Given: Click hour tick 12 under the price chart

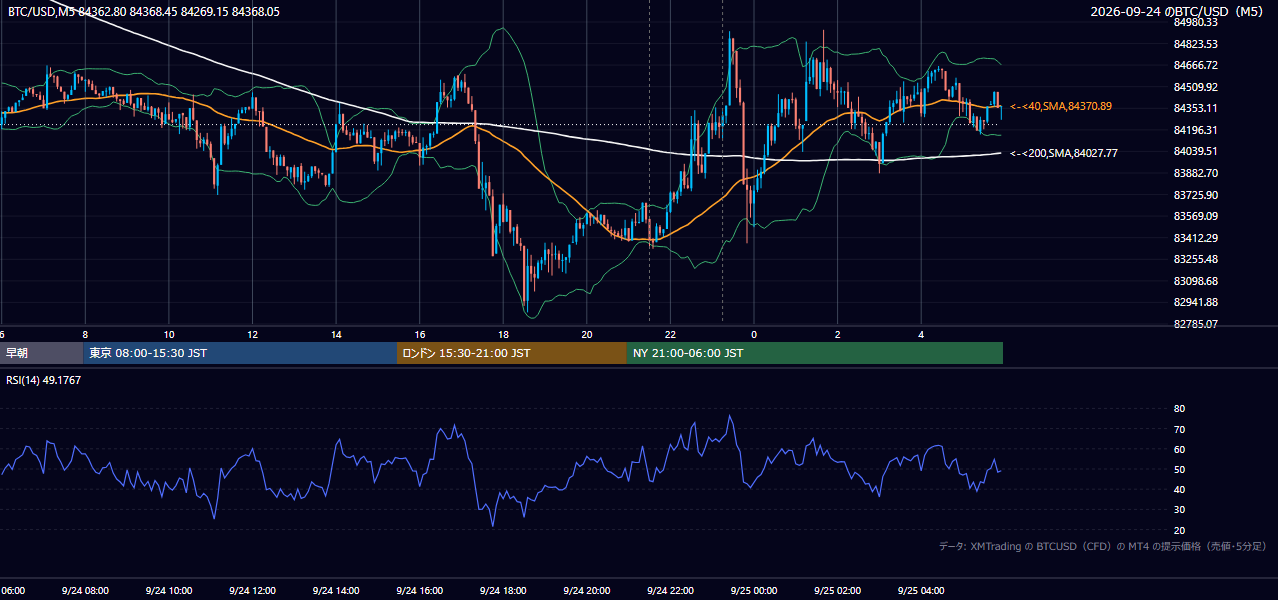Looking at the screenshot, I should pos(252,334).
